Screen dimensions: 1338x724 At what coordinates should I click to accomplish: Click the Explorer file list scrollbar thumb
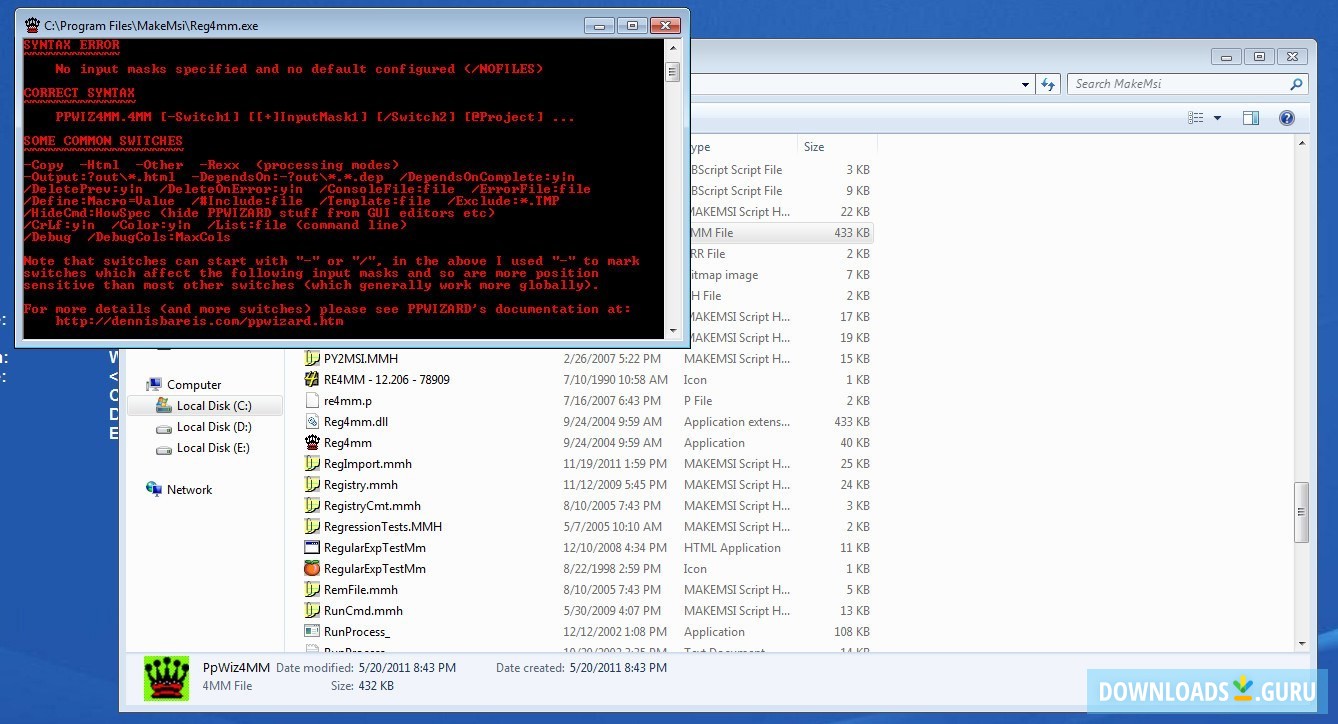coord(1302,512)
